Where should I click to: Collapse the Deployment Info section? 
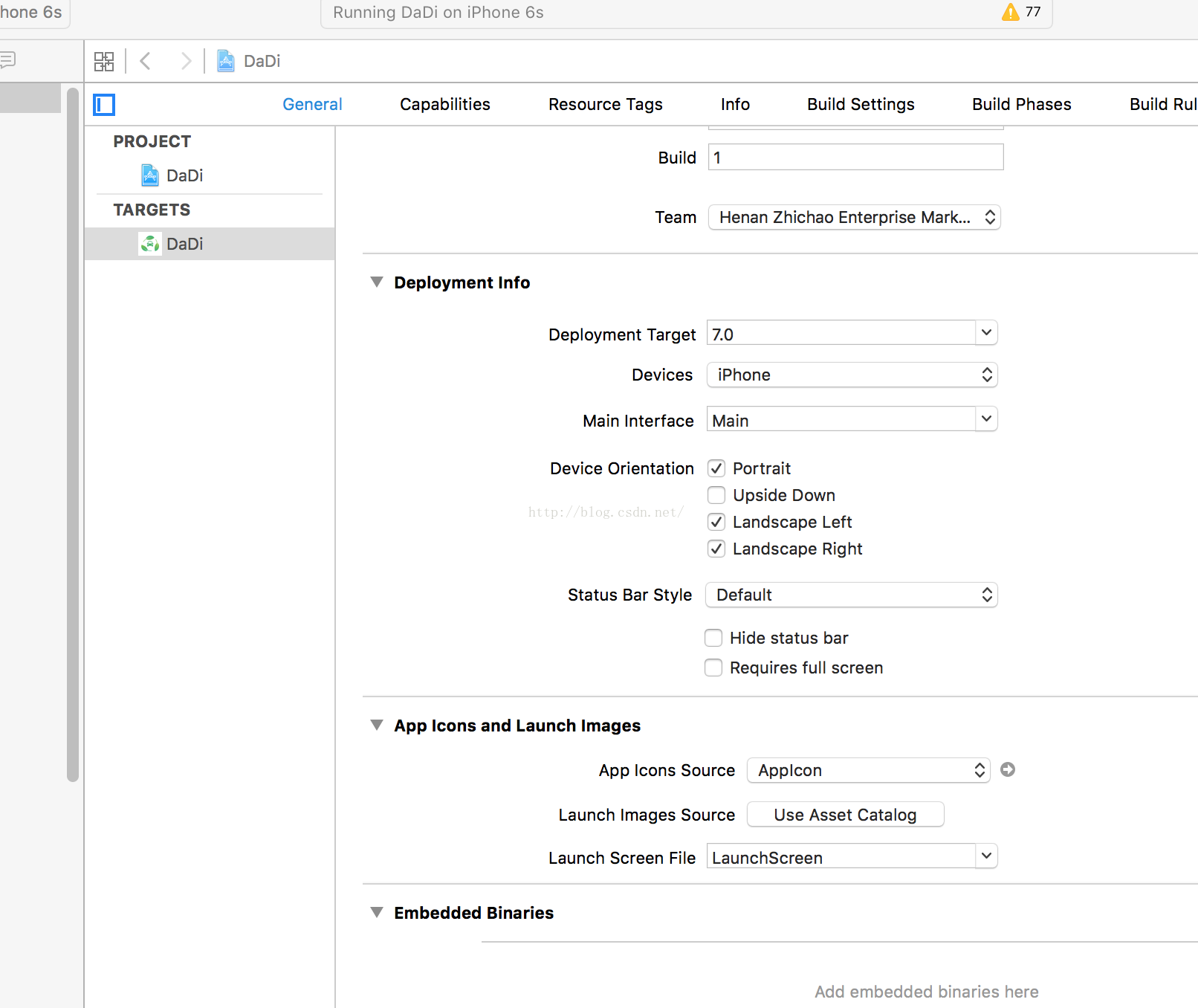pyautogui.click(x=377, y=282)
